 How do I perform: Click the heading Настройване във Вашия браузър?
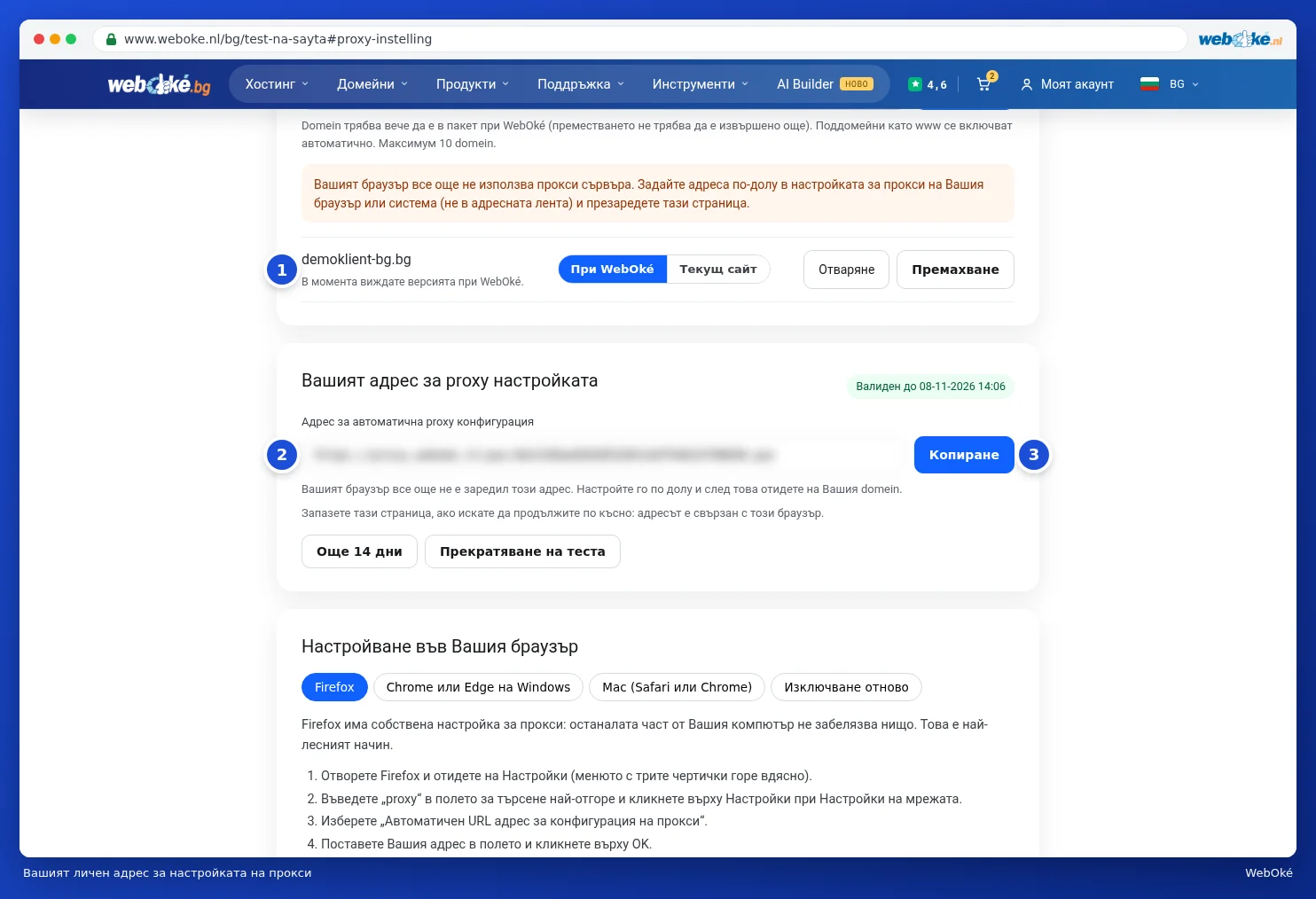click(440, 646)
